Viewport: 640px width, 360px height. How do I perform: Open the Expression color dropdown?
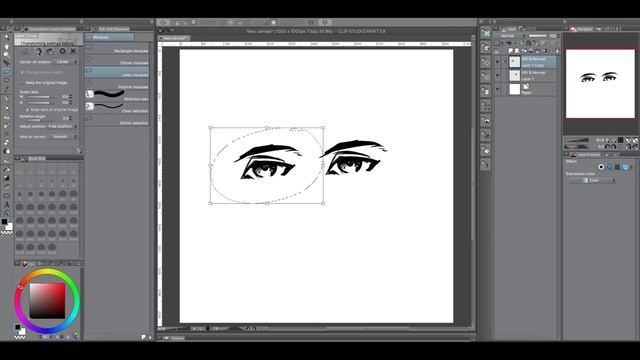click(x=592, y=180)
